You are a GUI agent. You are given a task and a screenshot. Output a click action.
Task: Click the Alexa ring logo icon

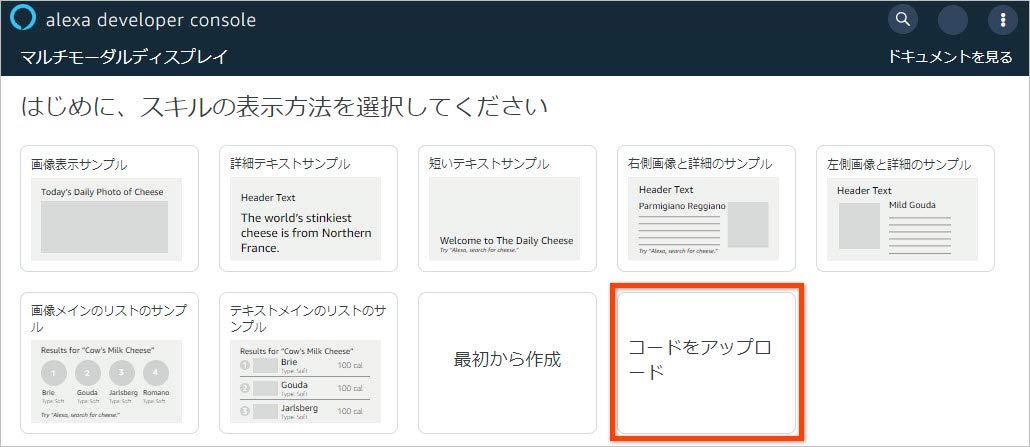click(23, 19)
